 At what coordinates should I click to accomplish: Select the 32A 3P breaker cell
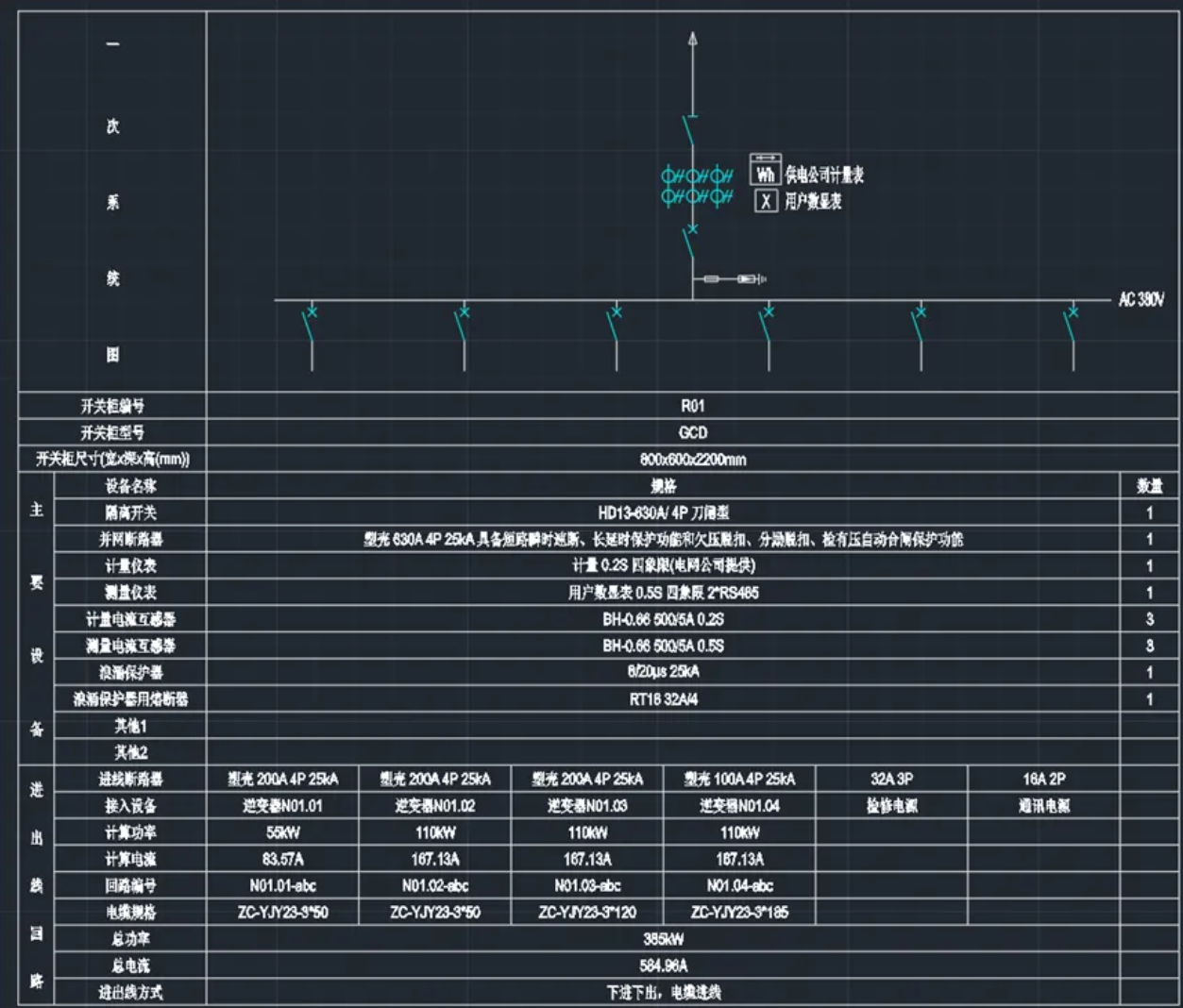point(891,780)
